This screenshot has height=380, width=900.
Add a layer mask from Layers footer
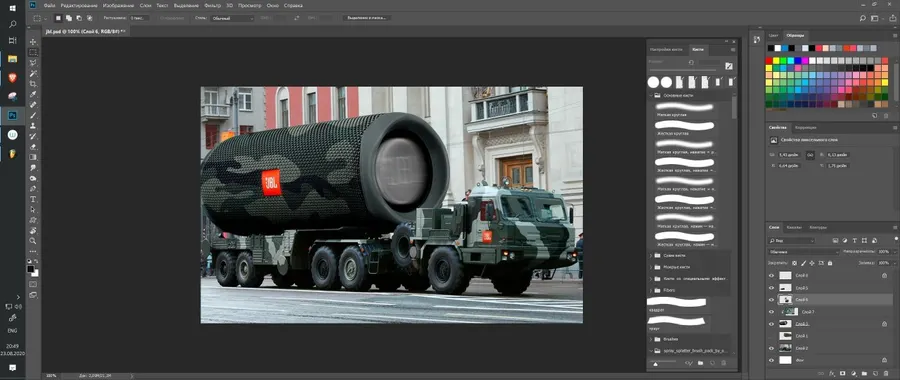click(843, 373)
